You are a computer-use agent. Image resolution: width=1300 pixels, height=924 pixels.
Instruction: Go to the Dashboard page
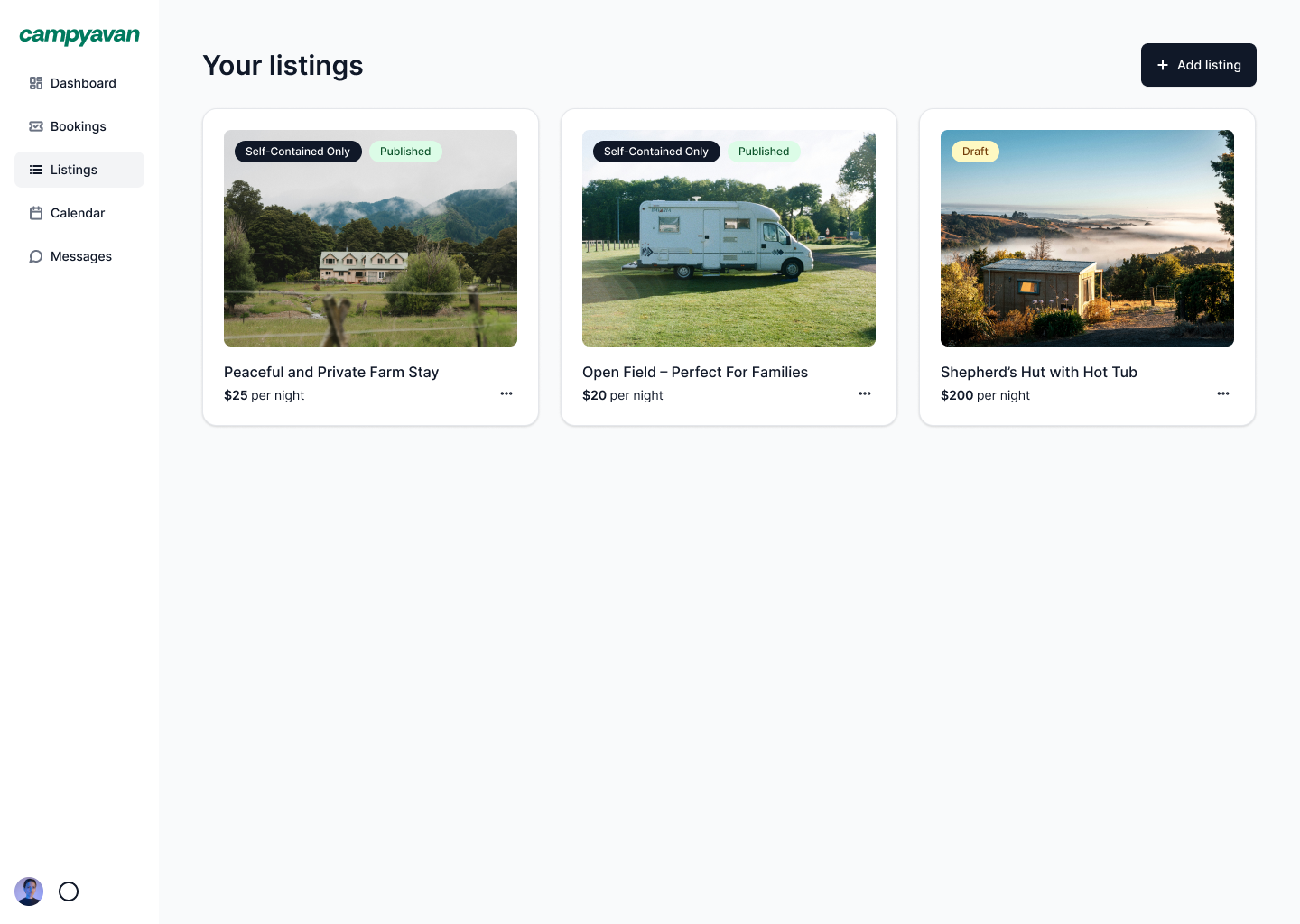tap(83, 83)
